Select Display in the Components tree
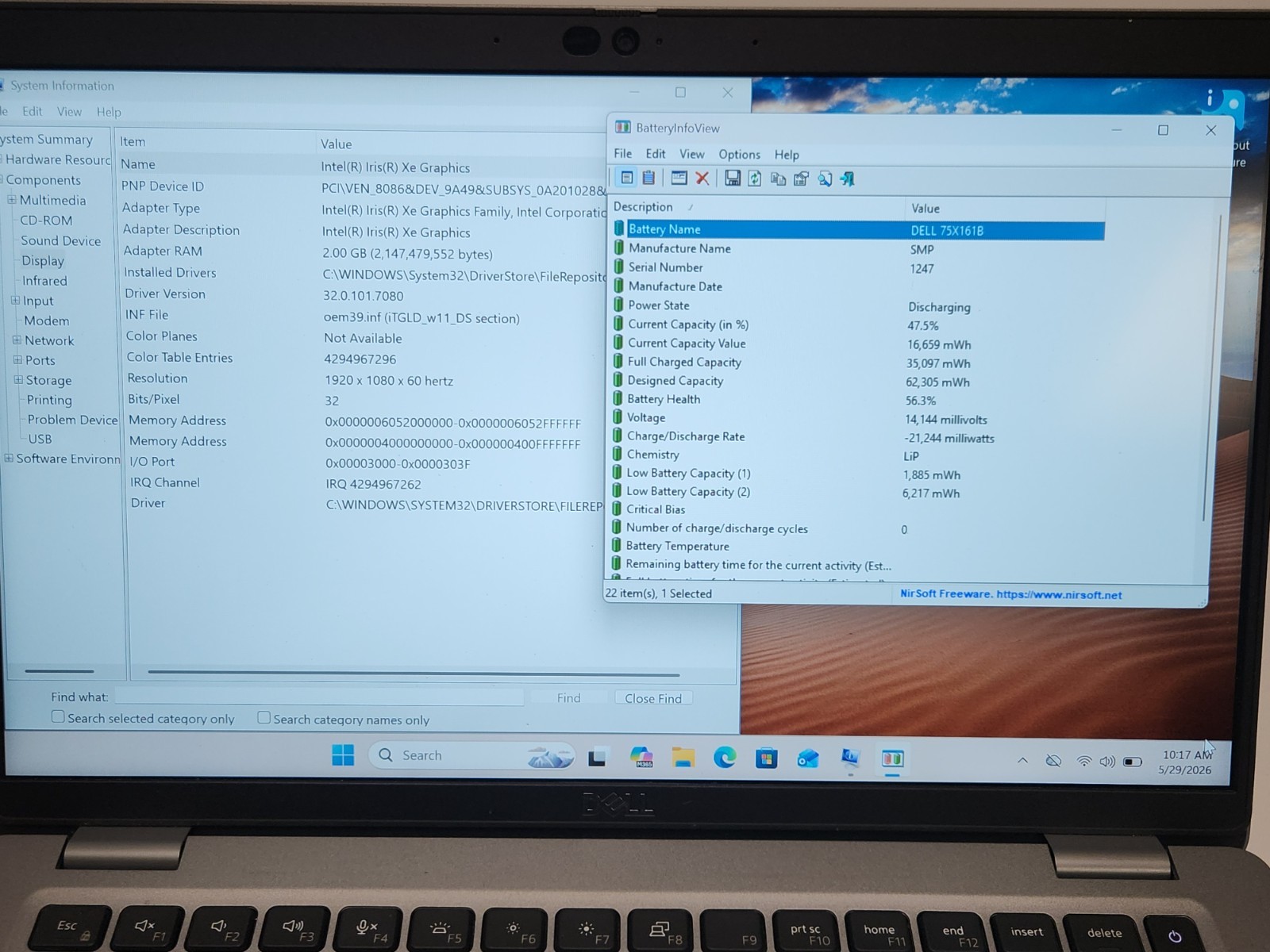This screenshot has width=1270, height=952. click(43, 260)
